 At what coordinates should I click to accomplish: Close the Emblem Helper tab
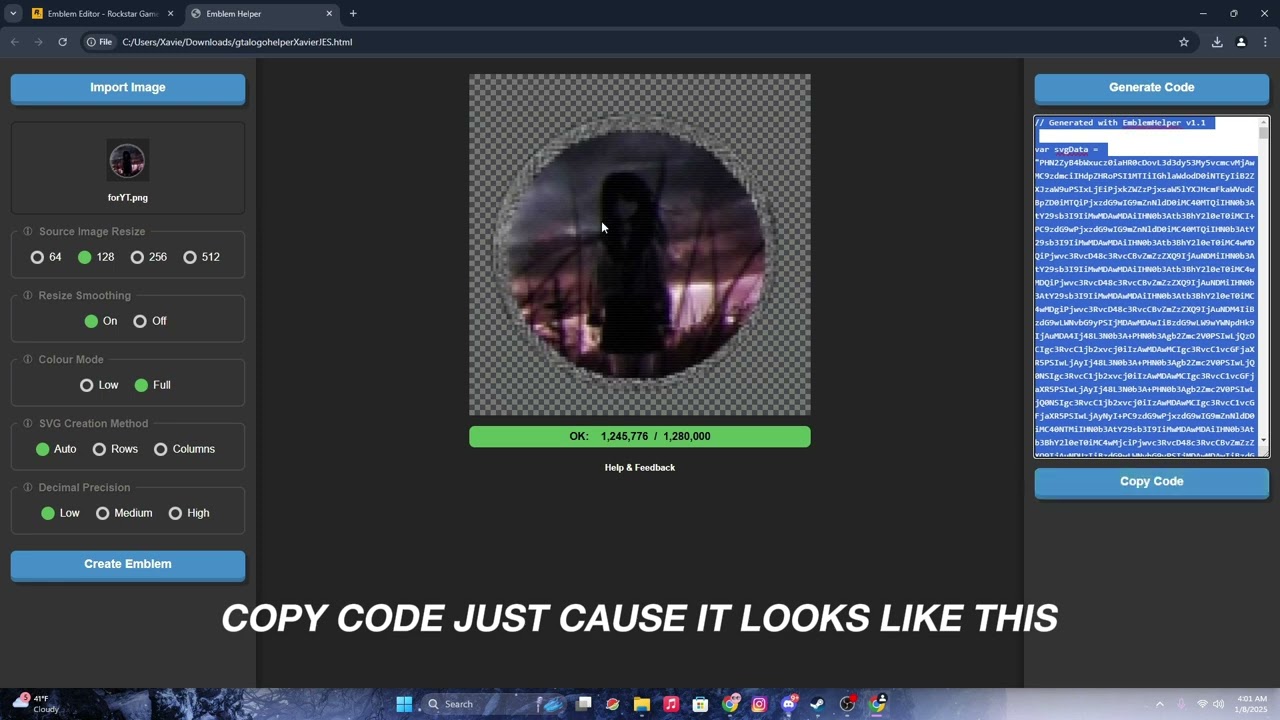click(x=329, y=14)
